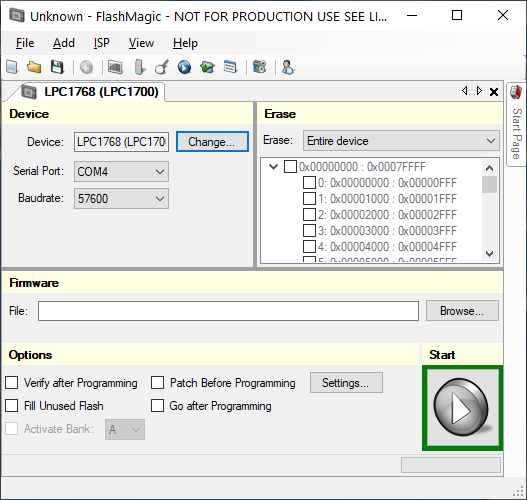Click the New project document icon
The width and height of the screenshot is (527, 500).
click(x=12, y=67)
